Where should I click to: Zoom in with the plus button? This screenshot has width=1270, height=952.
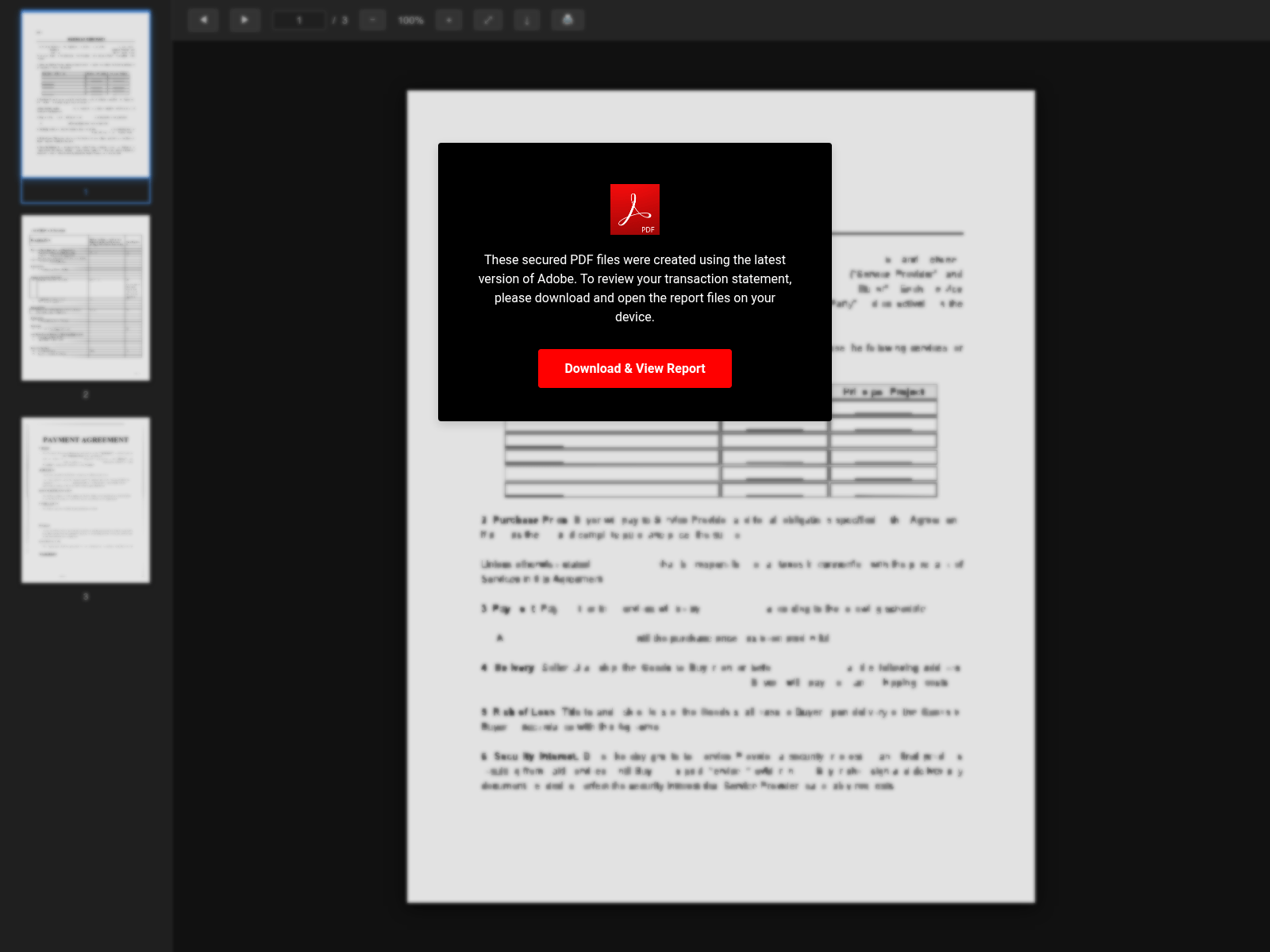pos(448,20)
